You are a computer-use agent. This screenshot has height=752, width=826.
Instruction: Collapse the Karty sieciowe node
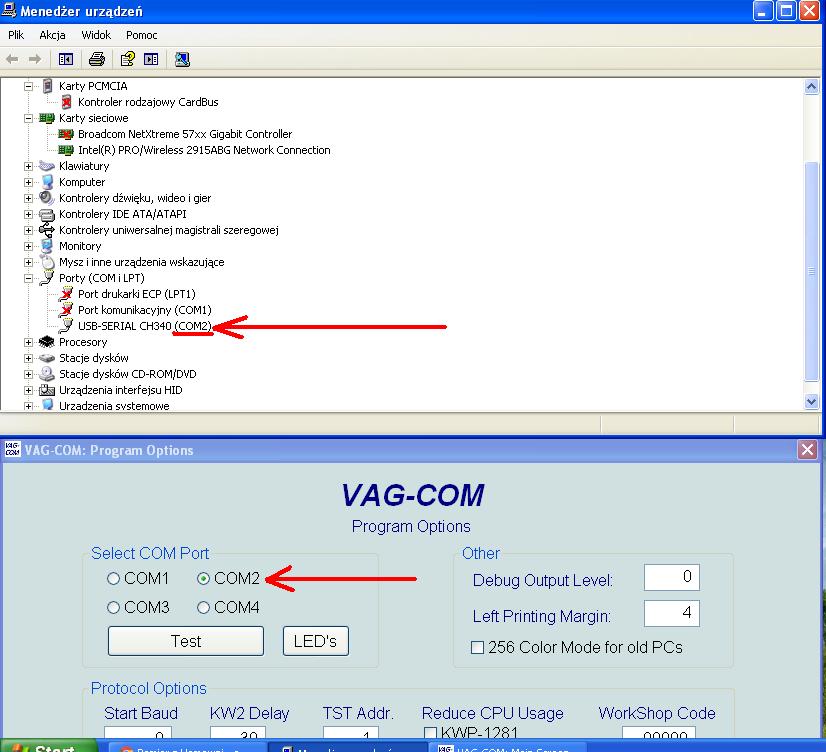click(x=28, y=118)
